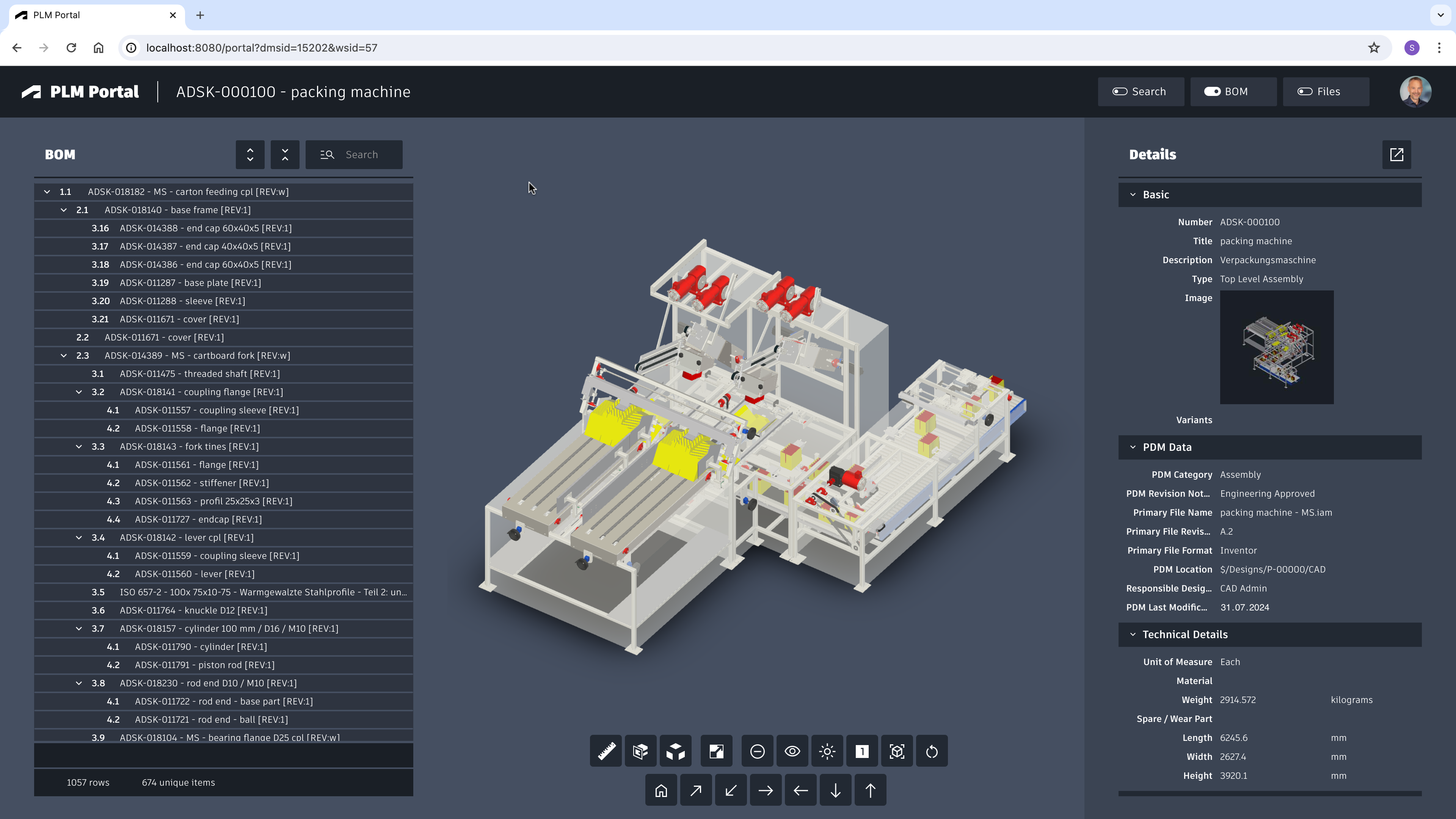Screen dimensions: 1456x819
Task: Activate the explode model cube icon
Action: coord(675,751)
